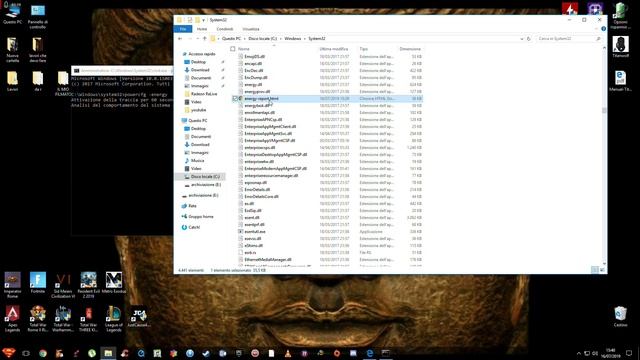
Task: Open Chrome from the taskbar
Action: (43, 353)
